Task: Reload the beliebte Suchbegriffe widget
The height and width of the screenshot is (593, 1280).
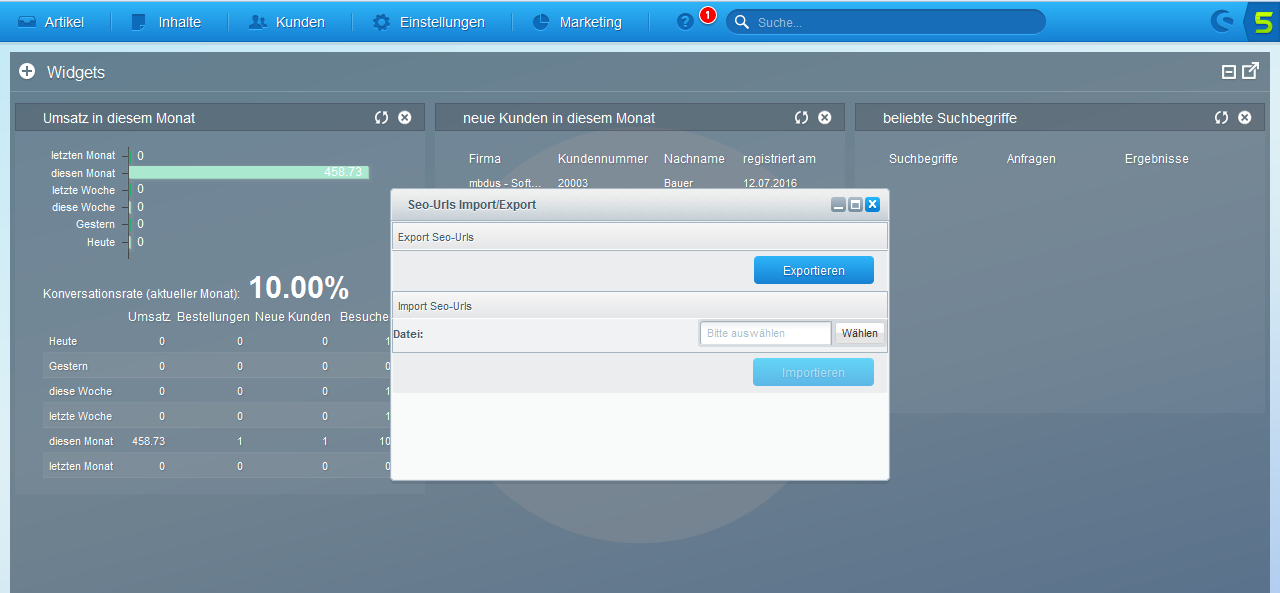Action: point(1221,118)
